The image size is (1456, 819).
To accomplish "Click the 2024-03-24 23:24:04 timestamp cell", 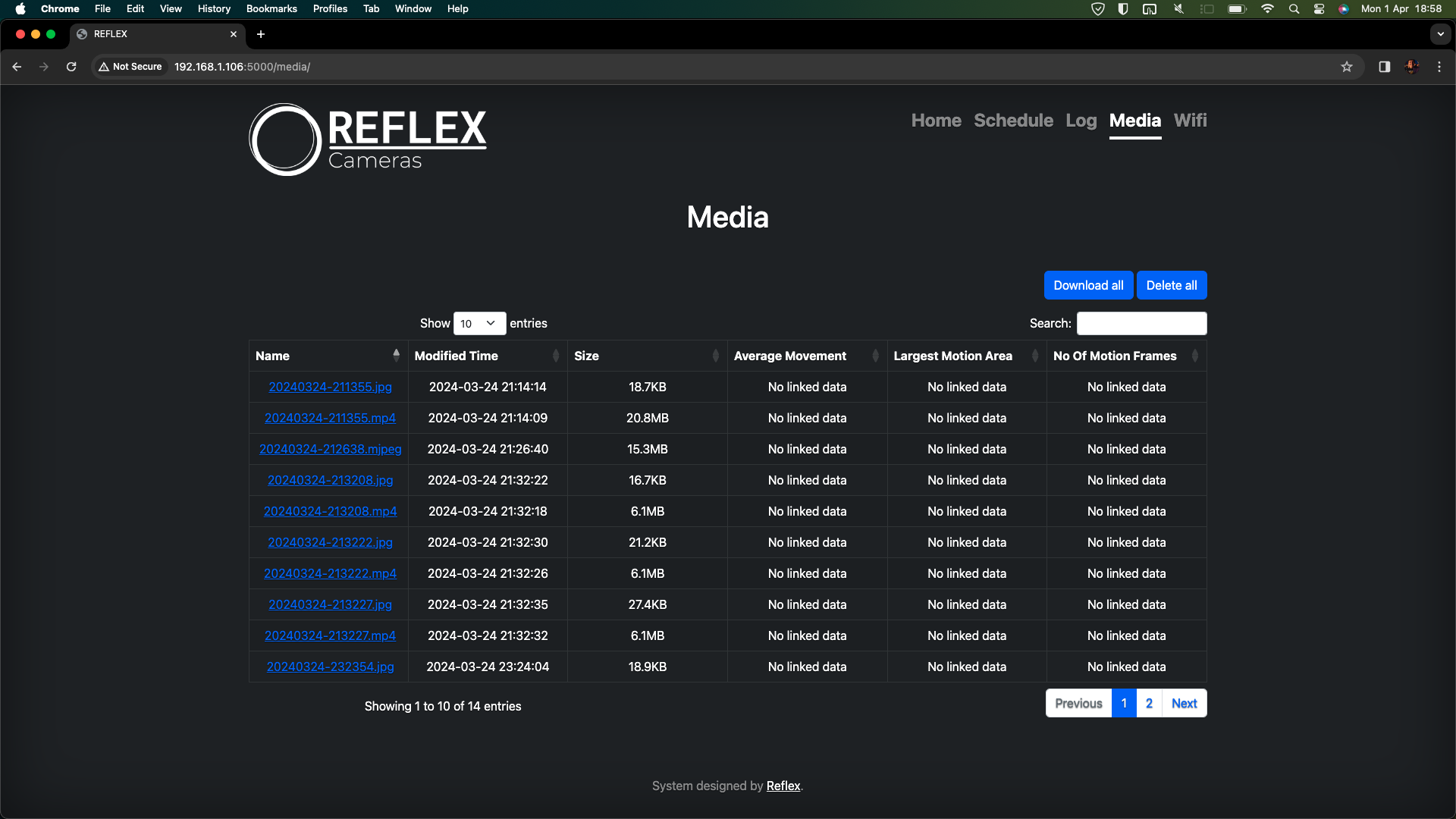I will click(488, 667).
